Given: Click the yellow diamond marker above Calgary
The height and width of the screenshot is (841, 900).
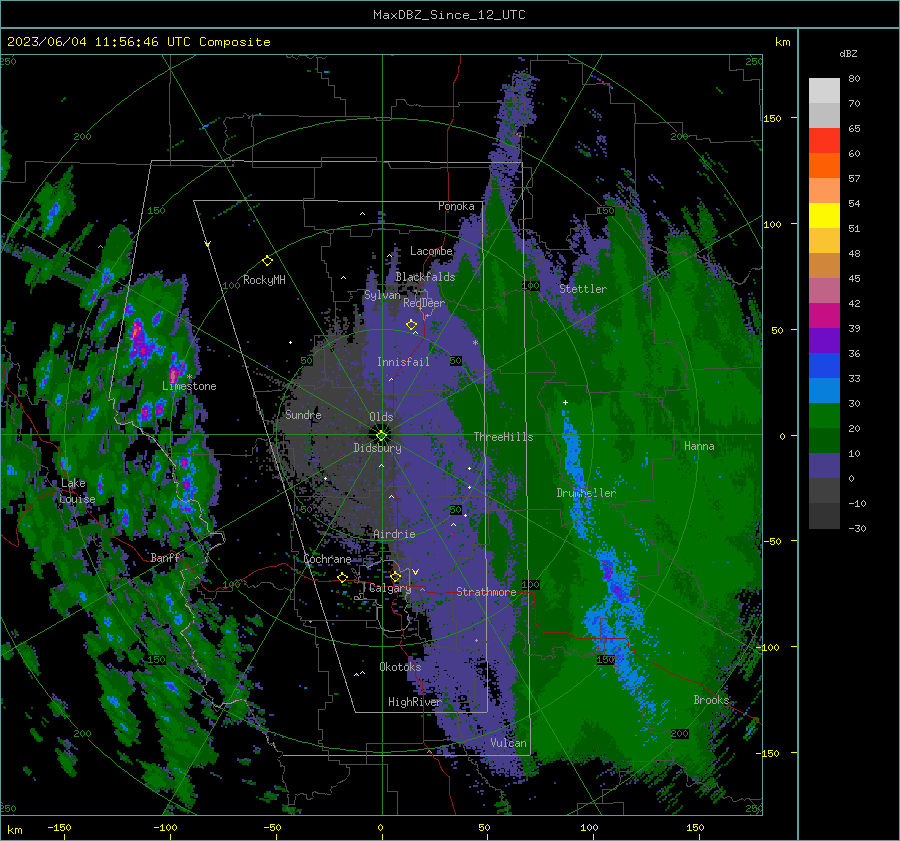Looking at the screenshot, I should [x=395, y=576].
